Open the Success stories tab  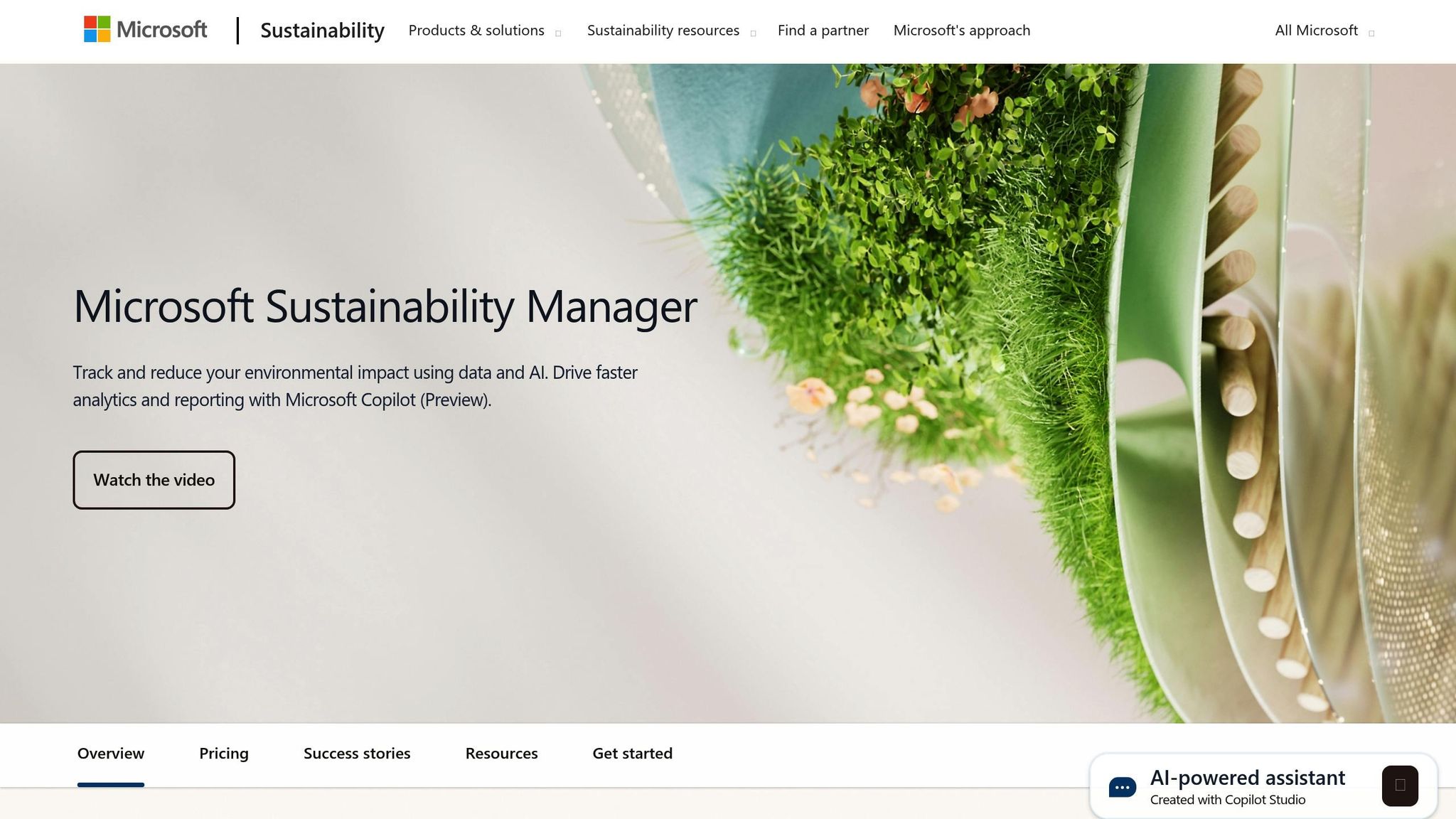[x=357, y=754]
